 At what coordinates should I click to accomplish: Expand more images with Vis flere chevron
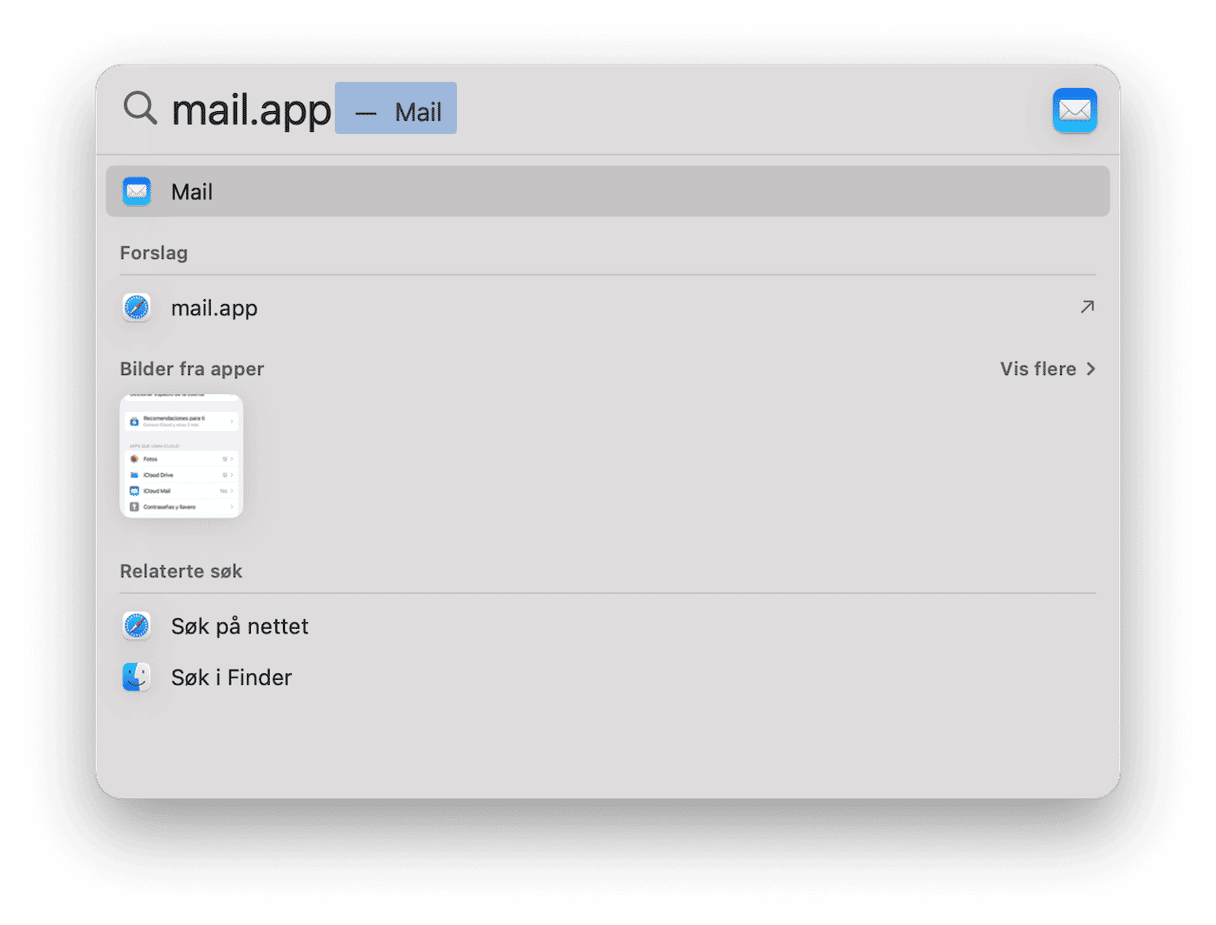[1091, 369]
